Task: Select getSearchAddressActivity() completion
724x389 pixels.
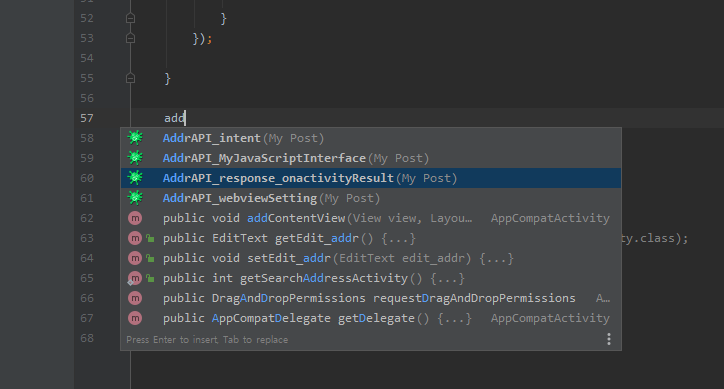Action: tap(371, 278)
